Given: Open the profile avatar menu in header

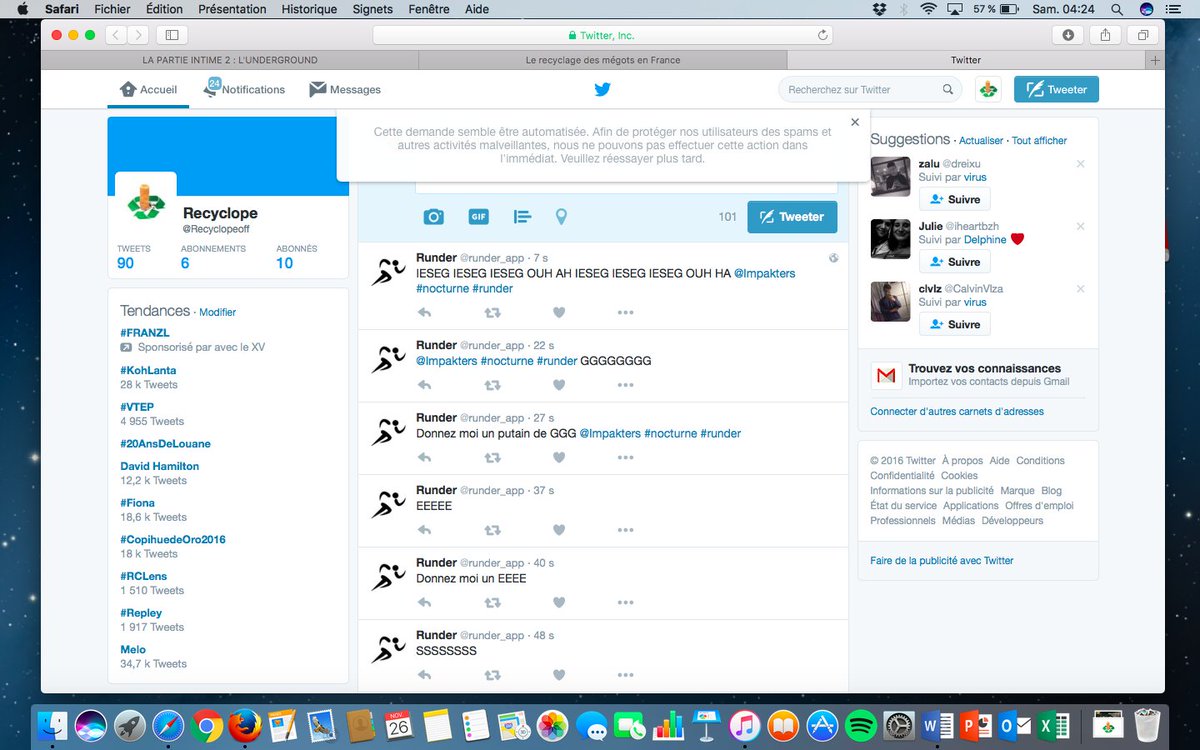Looking at the screenshot, I should point(988,89).
